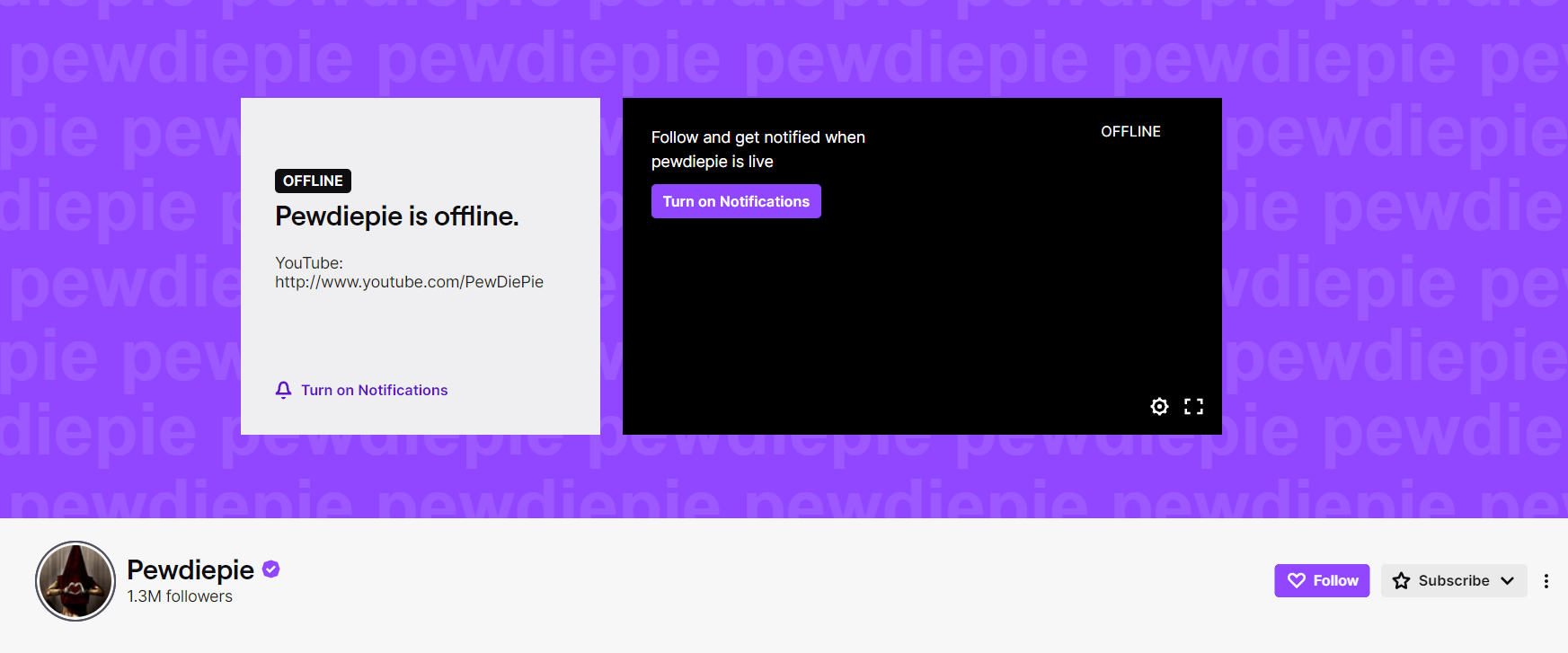
Task: Open the three-dot more options menu
Action: click(1546, 581)
